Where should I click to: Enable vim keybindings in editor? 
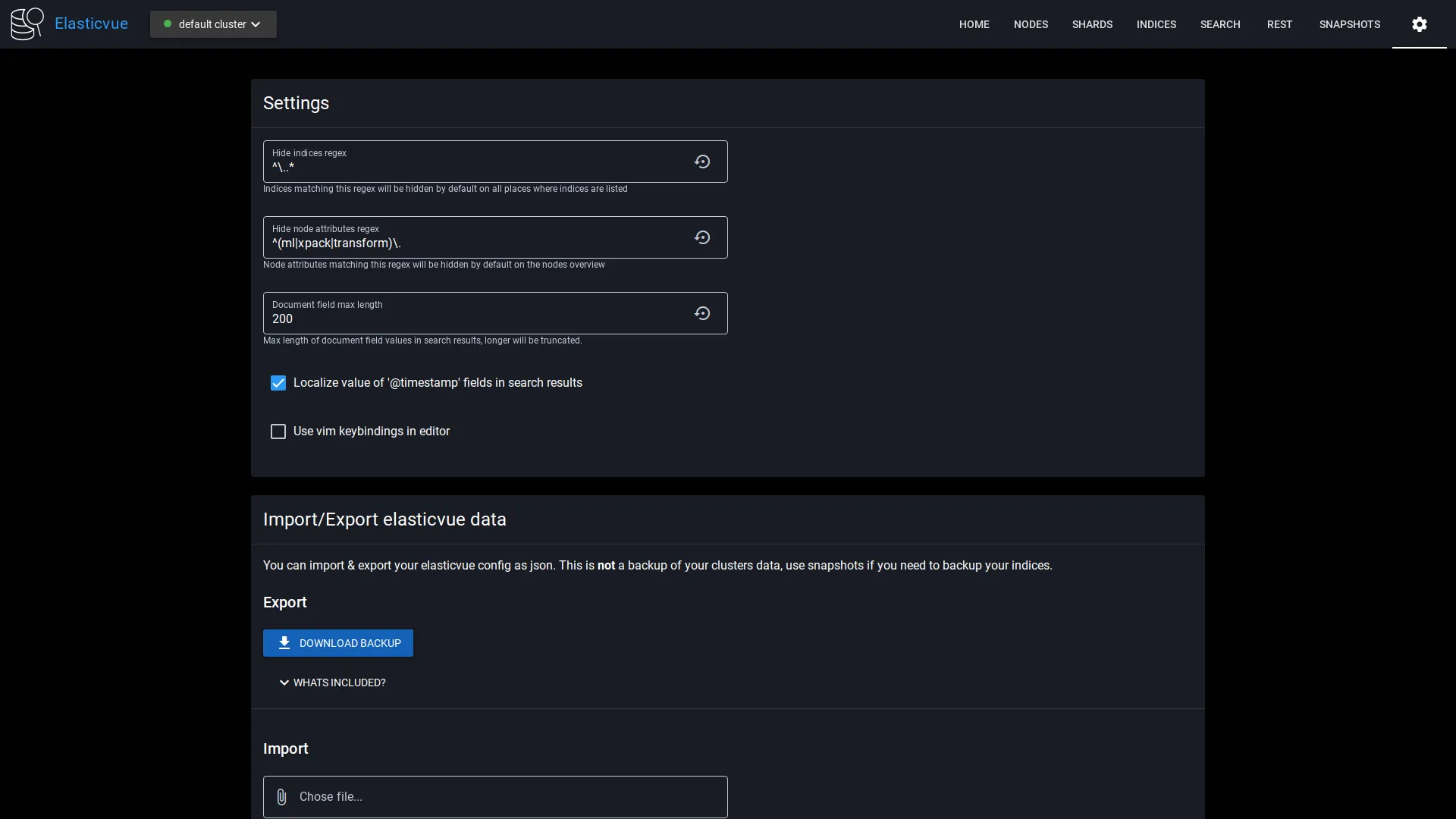click(x=278, y=431)
